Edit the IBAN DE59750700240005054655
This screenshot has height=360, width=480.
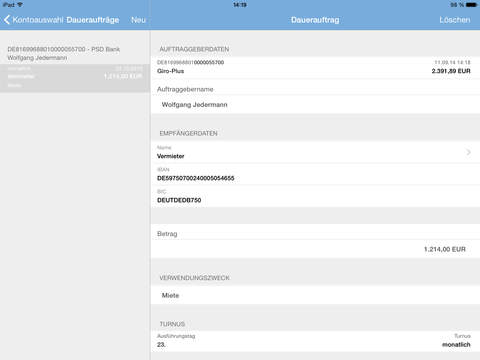tap(315, 174)
